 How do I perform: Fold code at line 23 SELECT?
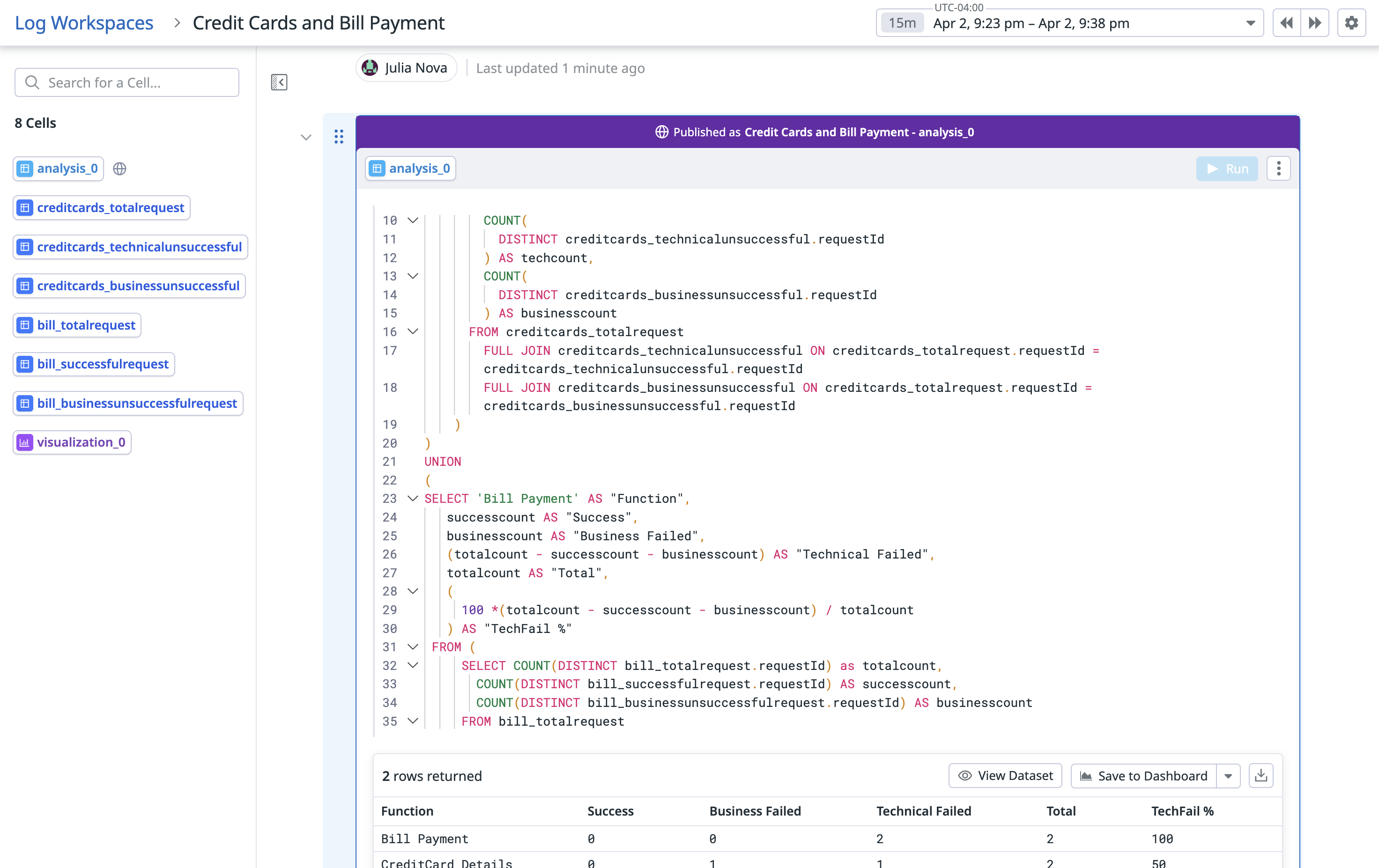click(x=412, y=499)
